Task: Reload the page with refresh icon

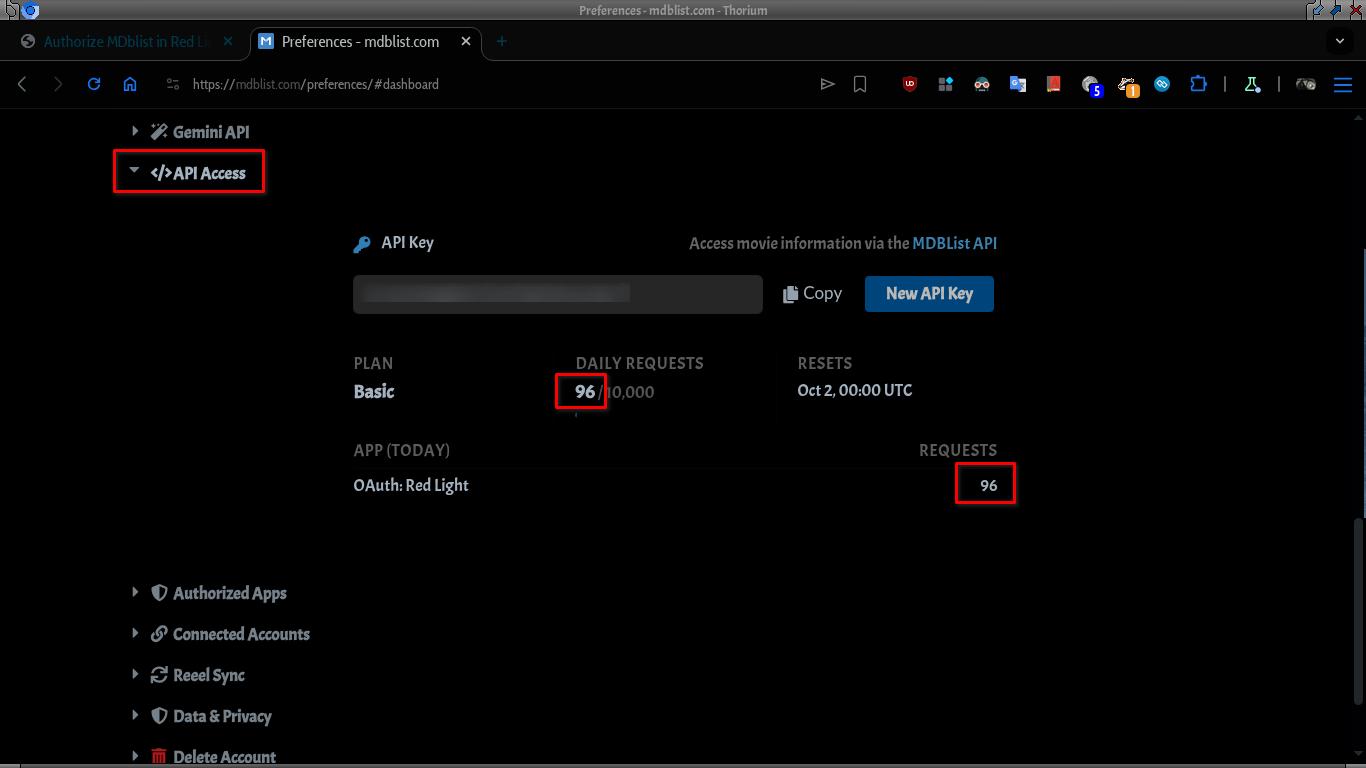Action: coord(94,84)
